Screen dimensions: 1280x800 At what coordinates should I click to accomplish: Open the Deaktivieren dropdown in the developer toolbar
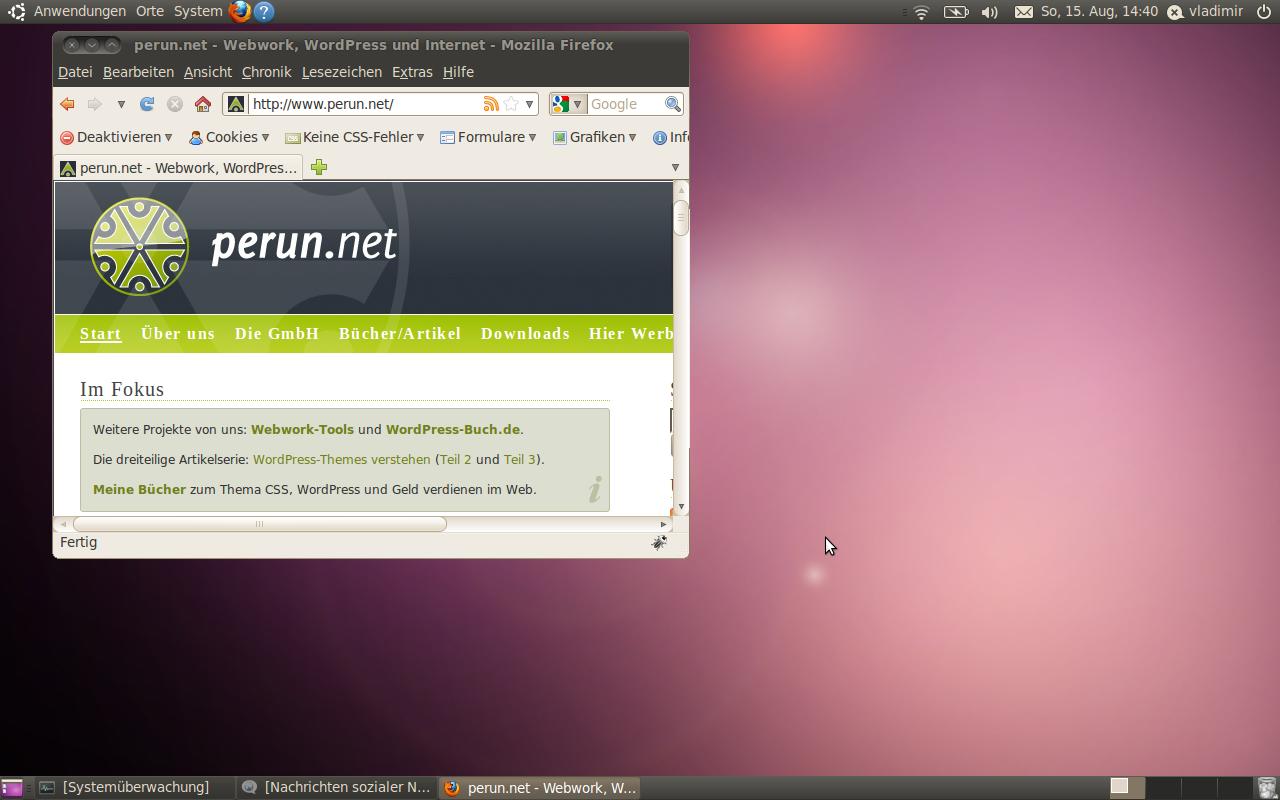click(x=116, y=137)
